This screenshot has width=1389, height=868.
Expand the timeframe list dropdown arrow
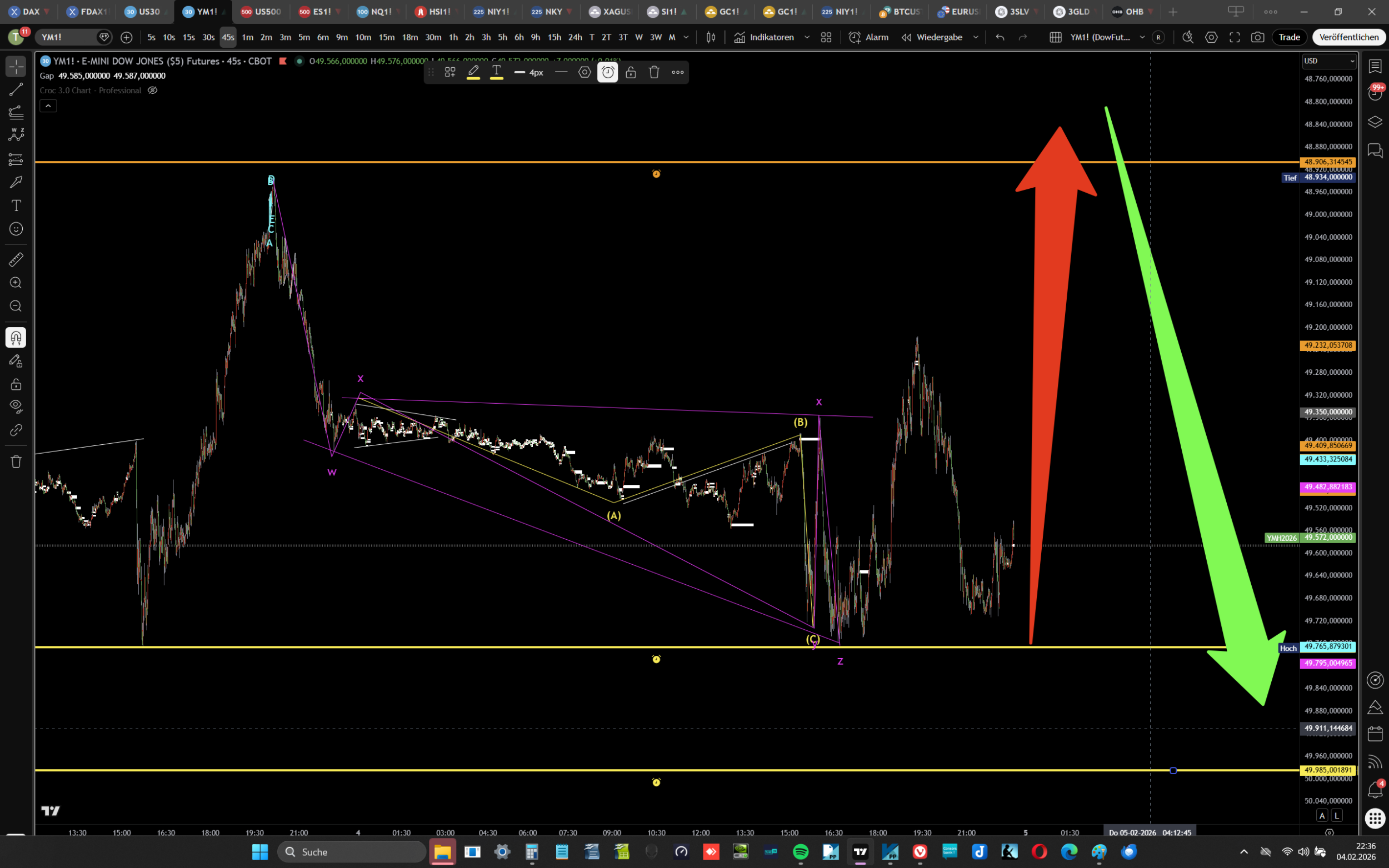coord(686,37)
